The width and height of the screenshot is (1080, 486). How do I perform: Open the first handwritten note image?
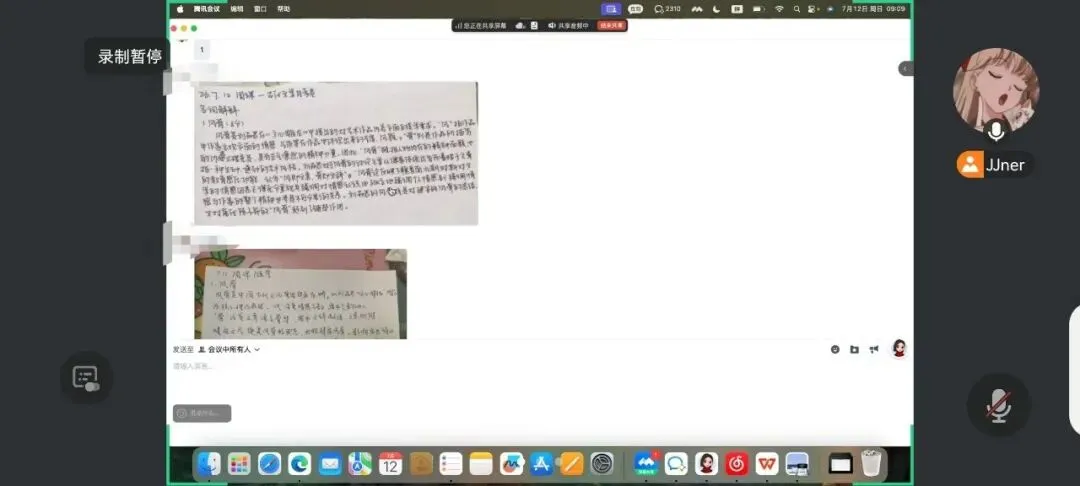click(336, 154)
